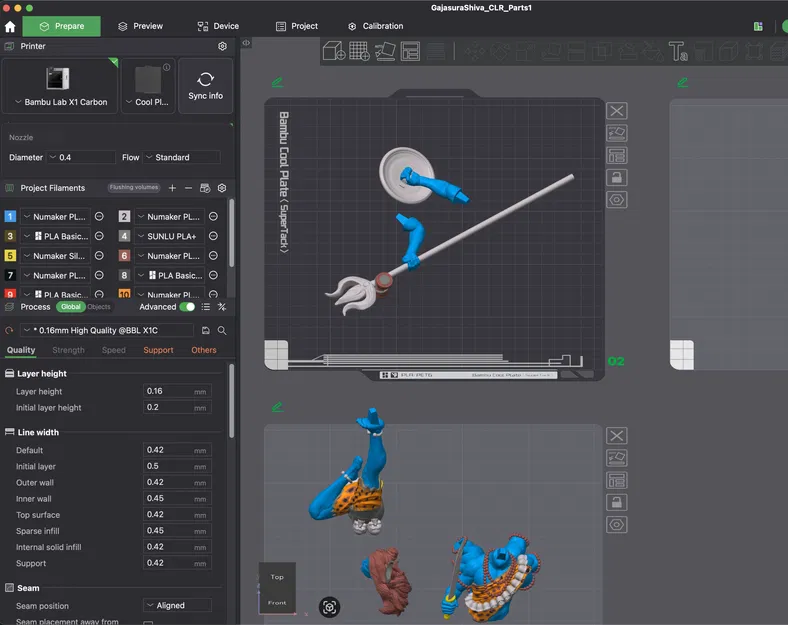Edit lower plate name pencil icon
Image resolution: width=788 pixels, height=625 pixels.
[x=277, y=407]
